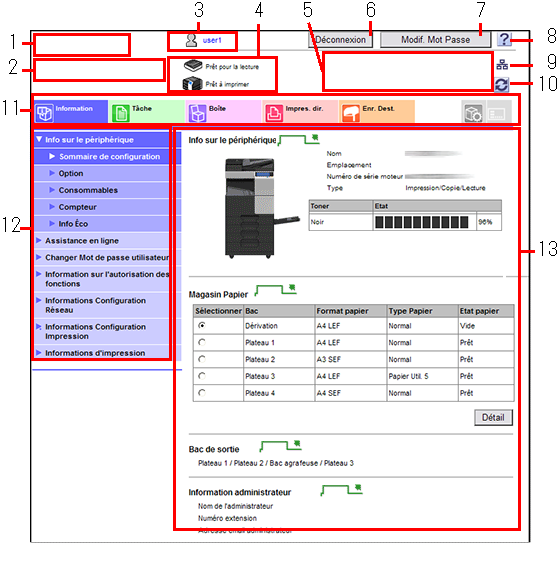
Task: Open help via the question mark icon
Action: 504,39
